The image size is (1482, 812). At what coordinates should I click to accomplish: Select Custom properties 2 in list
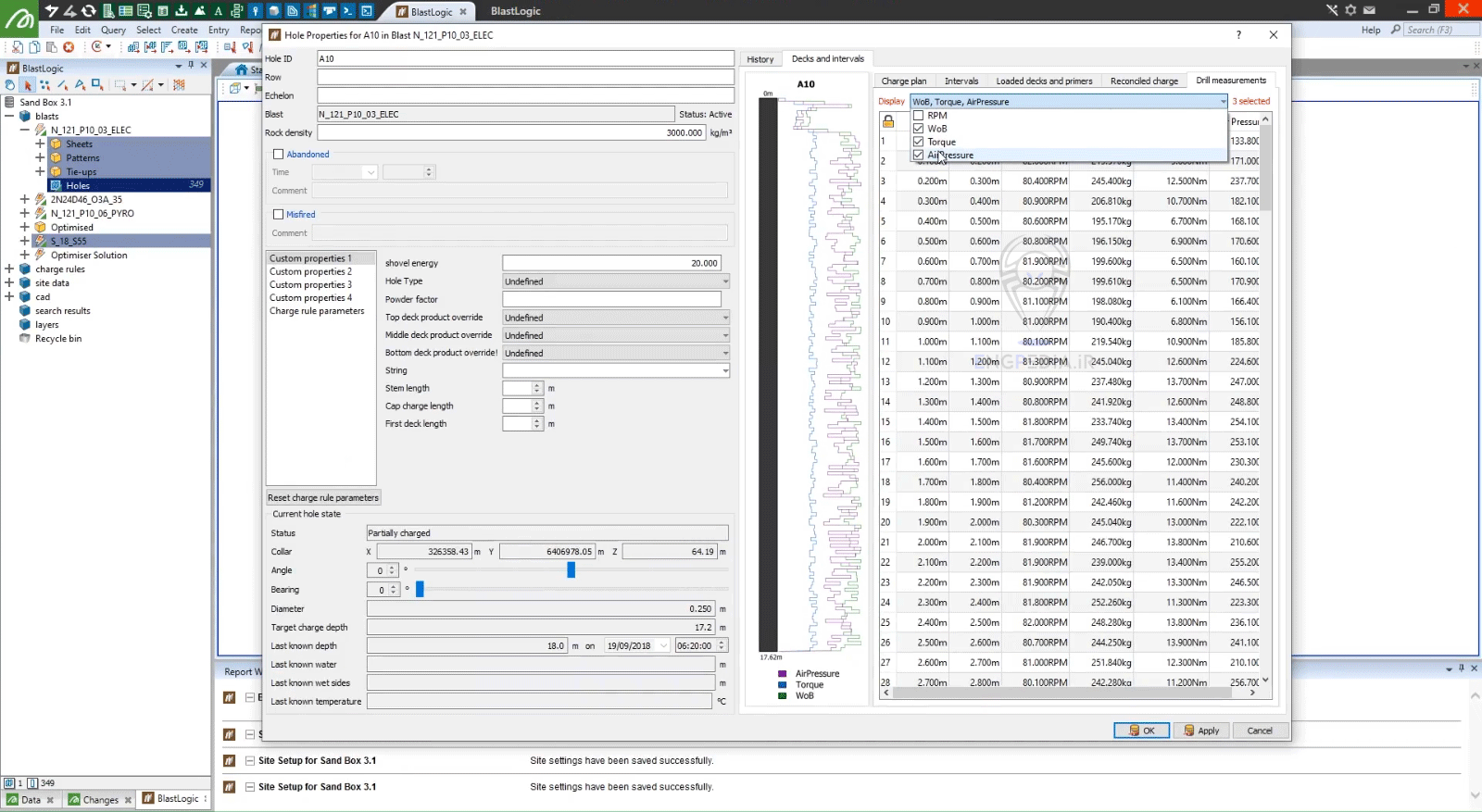click(310, 272)
